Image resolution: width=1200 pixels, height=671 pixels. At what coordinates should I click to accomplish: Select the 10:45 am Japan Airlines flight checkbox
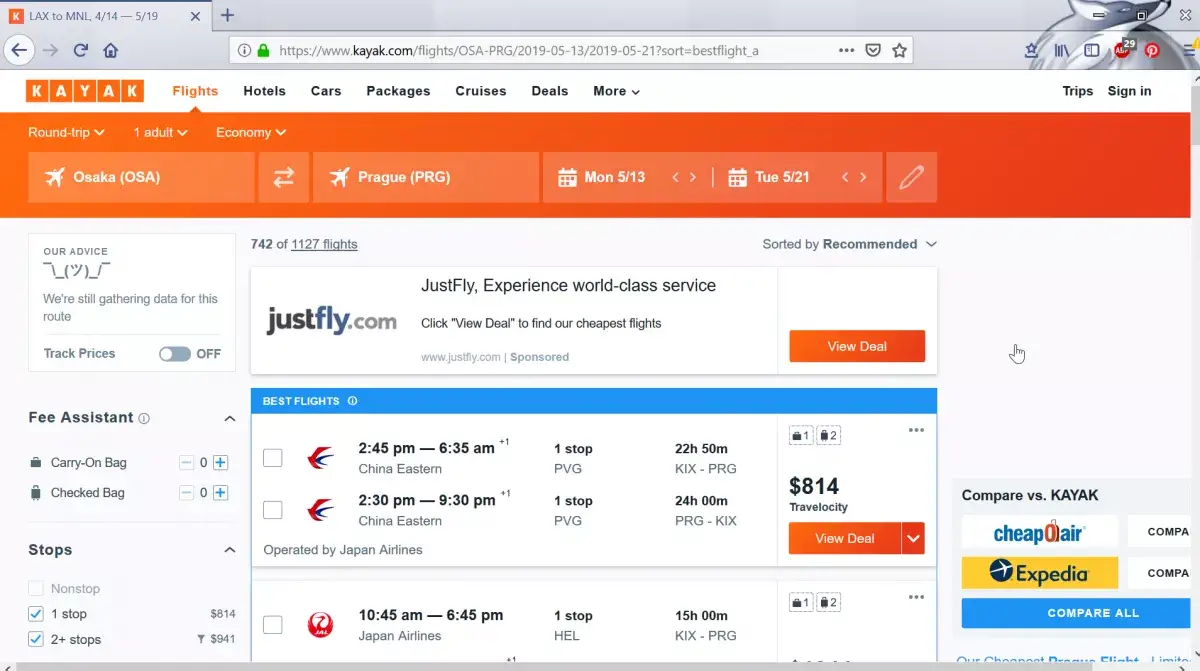point(272,625)
